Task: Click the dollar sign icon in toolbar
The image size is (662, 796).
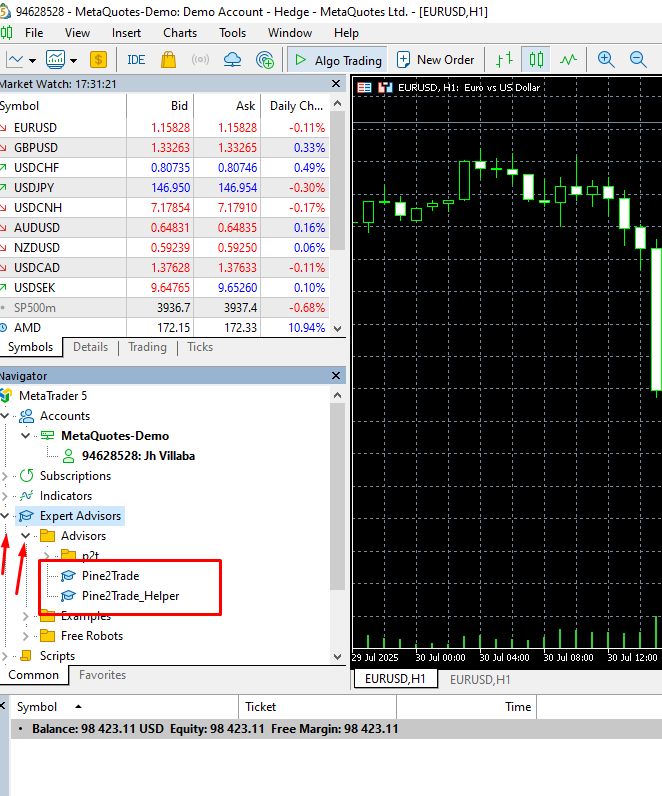Action: click(x=98, y=60)
